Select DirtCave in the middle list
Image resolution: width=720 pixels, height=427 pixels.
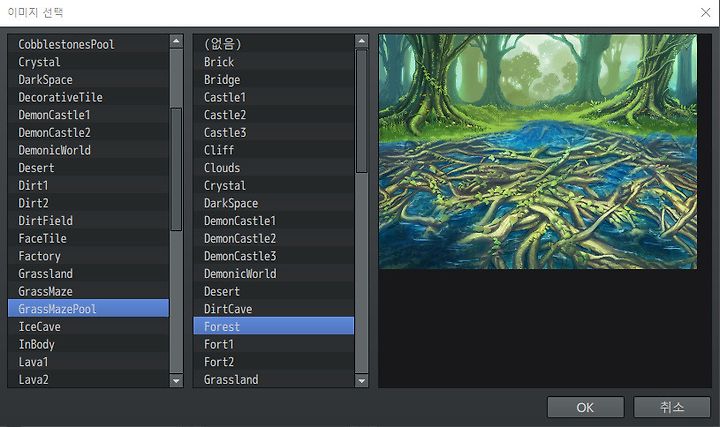(274, 309)
